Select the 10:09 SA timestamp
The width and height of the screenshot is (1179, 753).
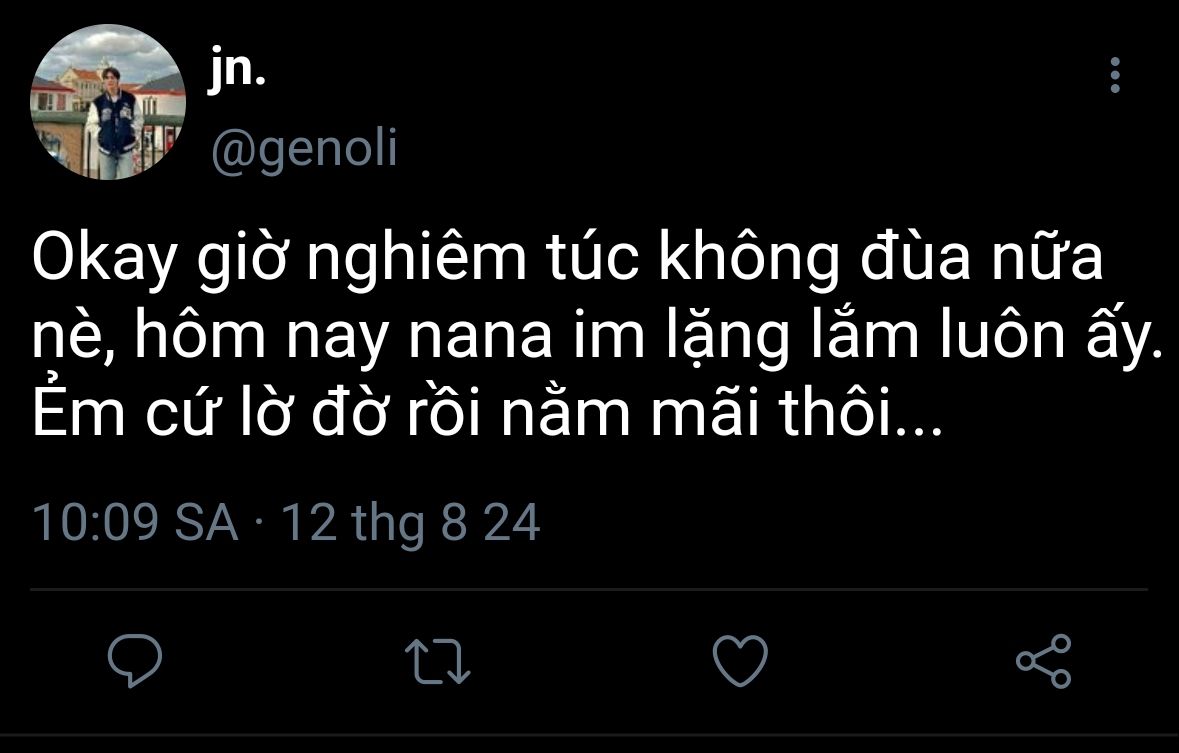(x=135, y=522)
